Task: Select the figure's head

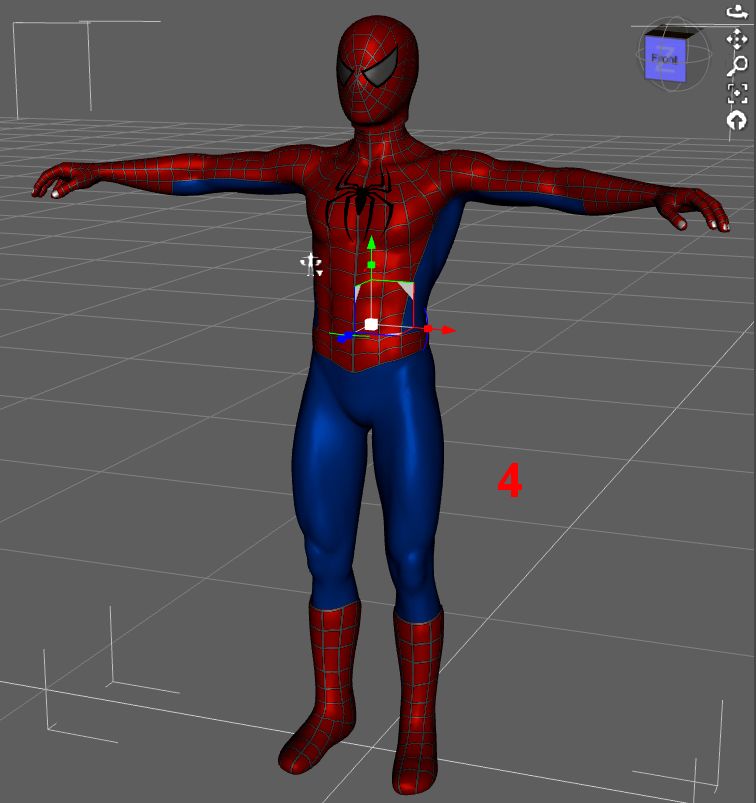Action: click(x=377, y=70)
